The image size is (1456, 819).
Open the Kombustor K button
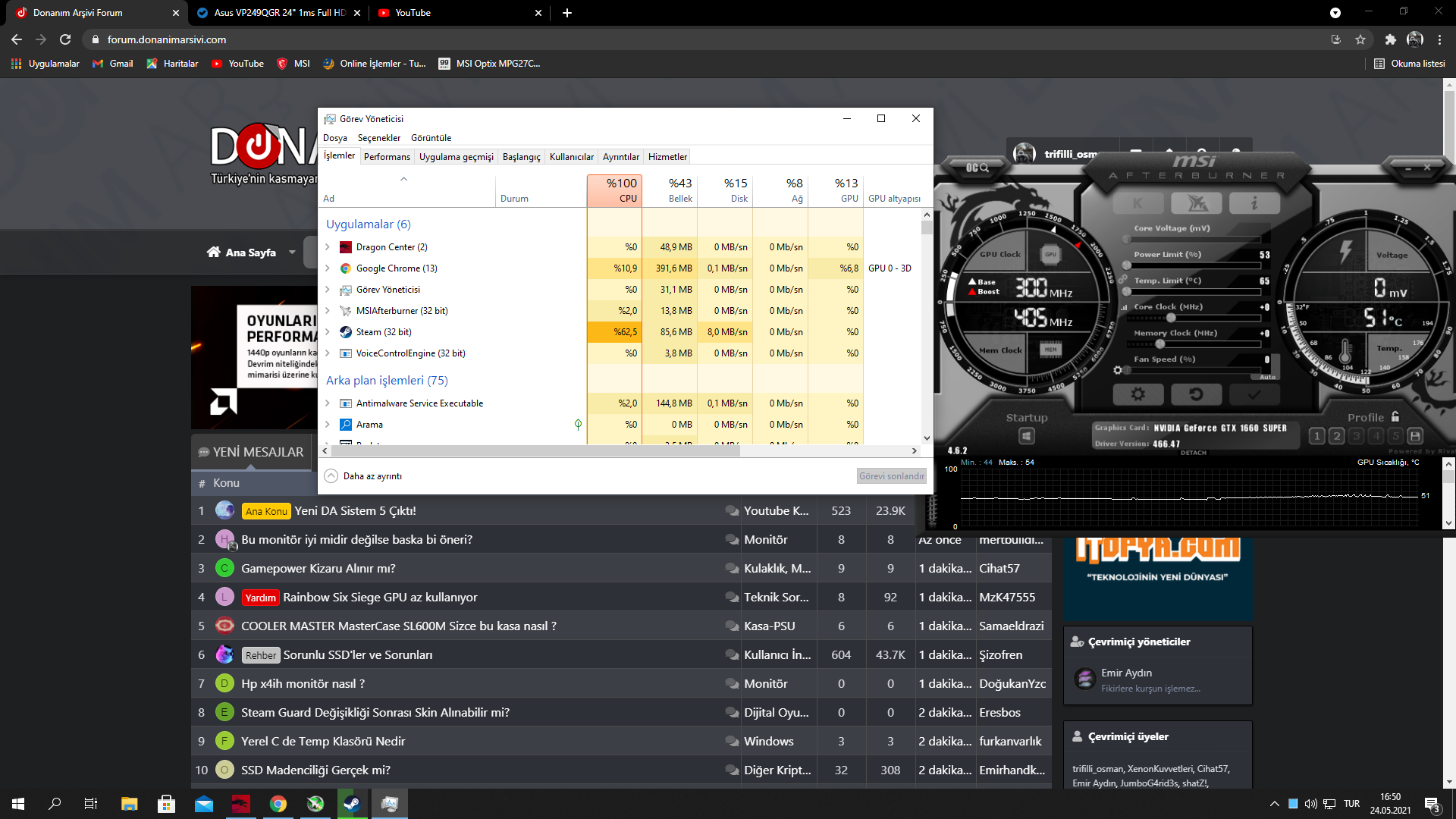pos(1137,203)
